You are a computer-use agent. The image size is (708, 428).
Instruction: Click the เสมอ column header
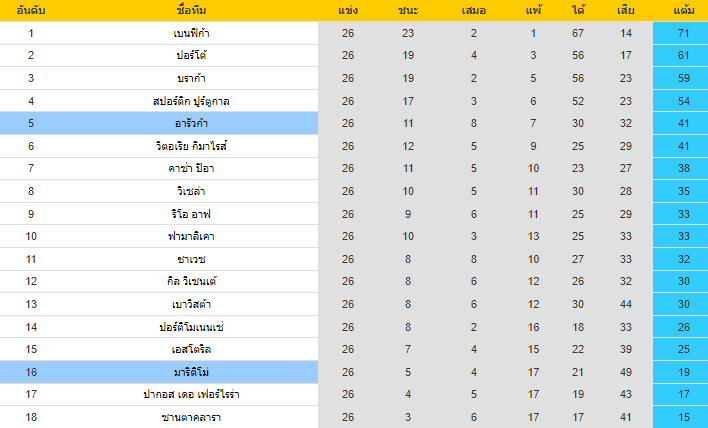coord(474,11)
